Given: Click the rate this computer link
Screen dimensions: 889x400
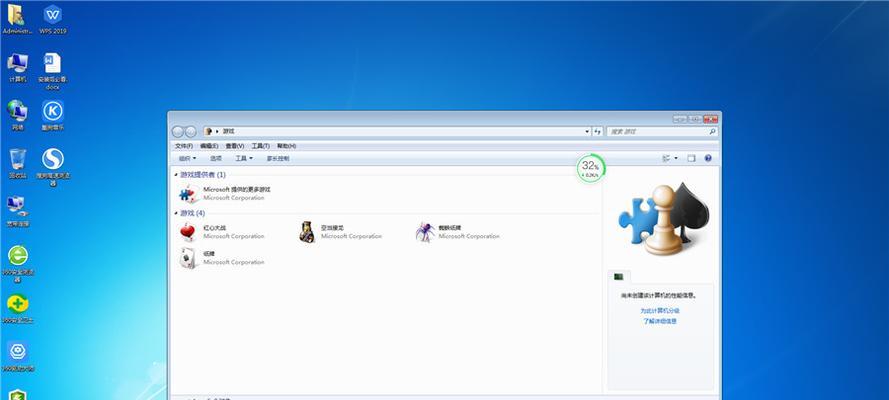Looking at the screenshot, I should tap(660, 310).
